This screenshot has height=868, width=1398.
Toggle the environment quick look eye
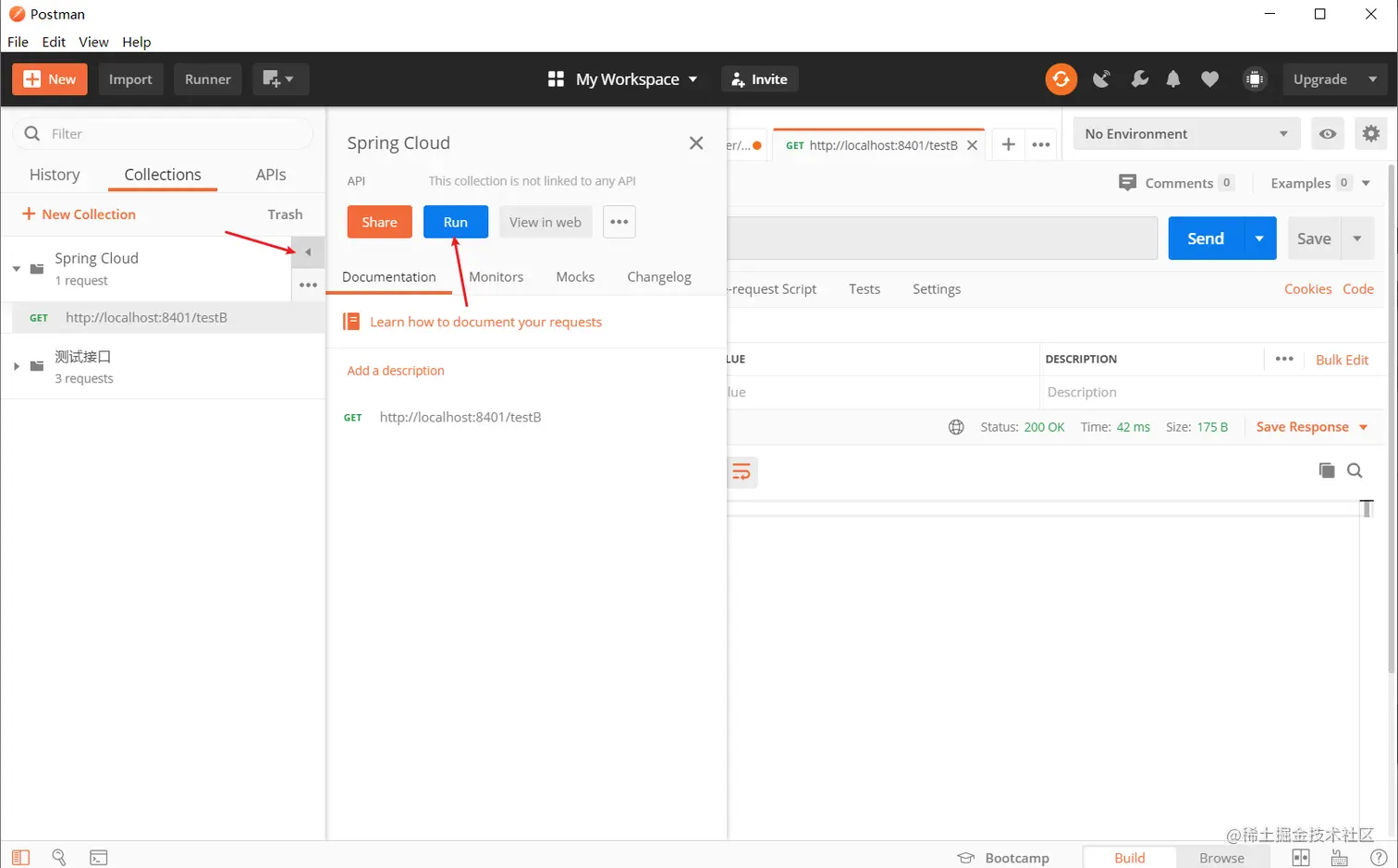pos(1328,134)
